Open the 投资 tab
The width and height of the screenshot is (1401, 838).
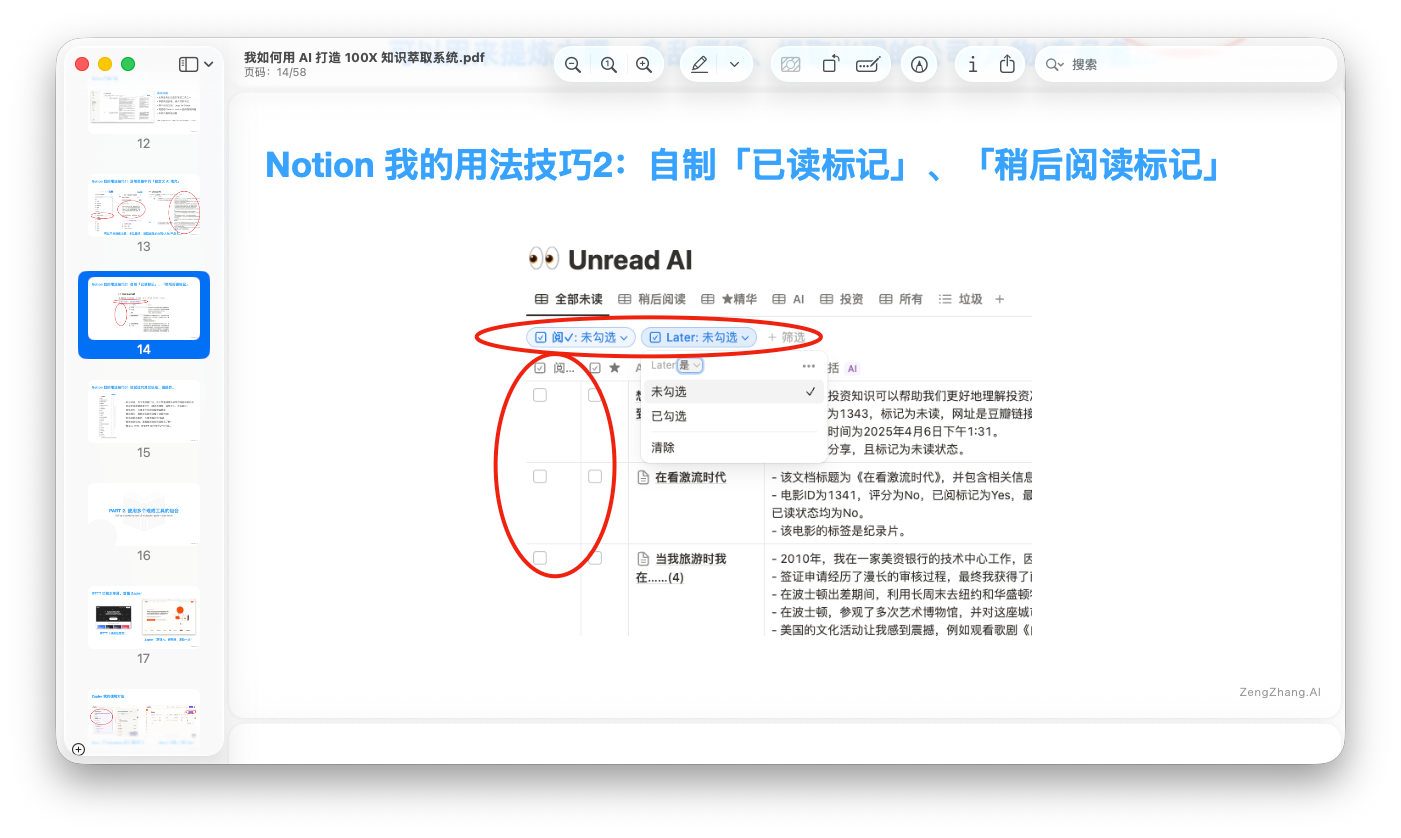click(842, 299)
